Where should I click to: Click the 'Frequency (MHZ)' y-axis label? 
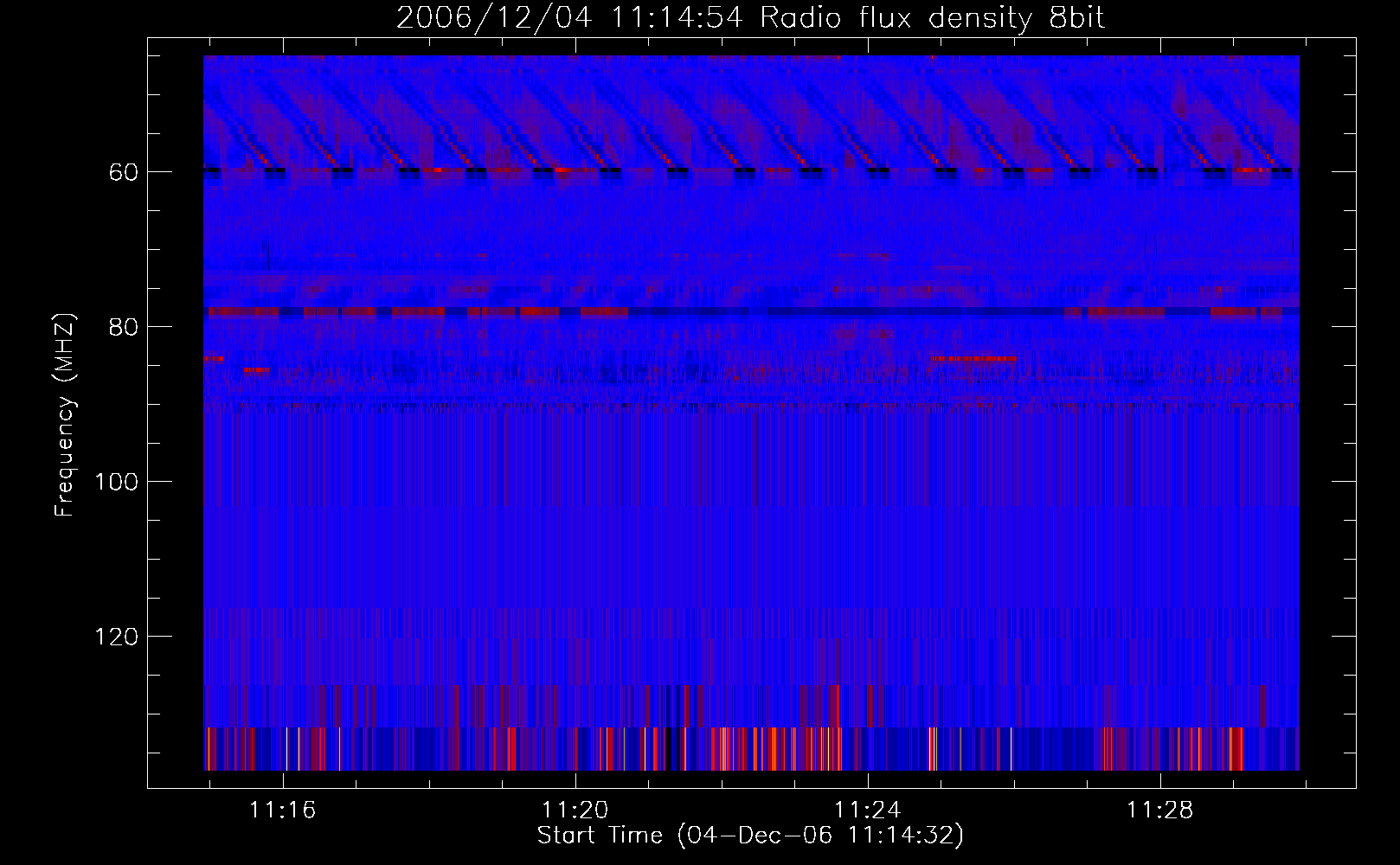pyautogui.click(x=65, y=415)
